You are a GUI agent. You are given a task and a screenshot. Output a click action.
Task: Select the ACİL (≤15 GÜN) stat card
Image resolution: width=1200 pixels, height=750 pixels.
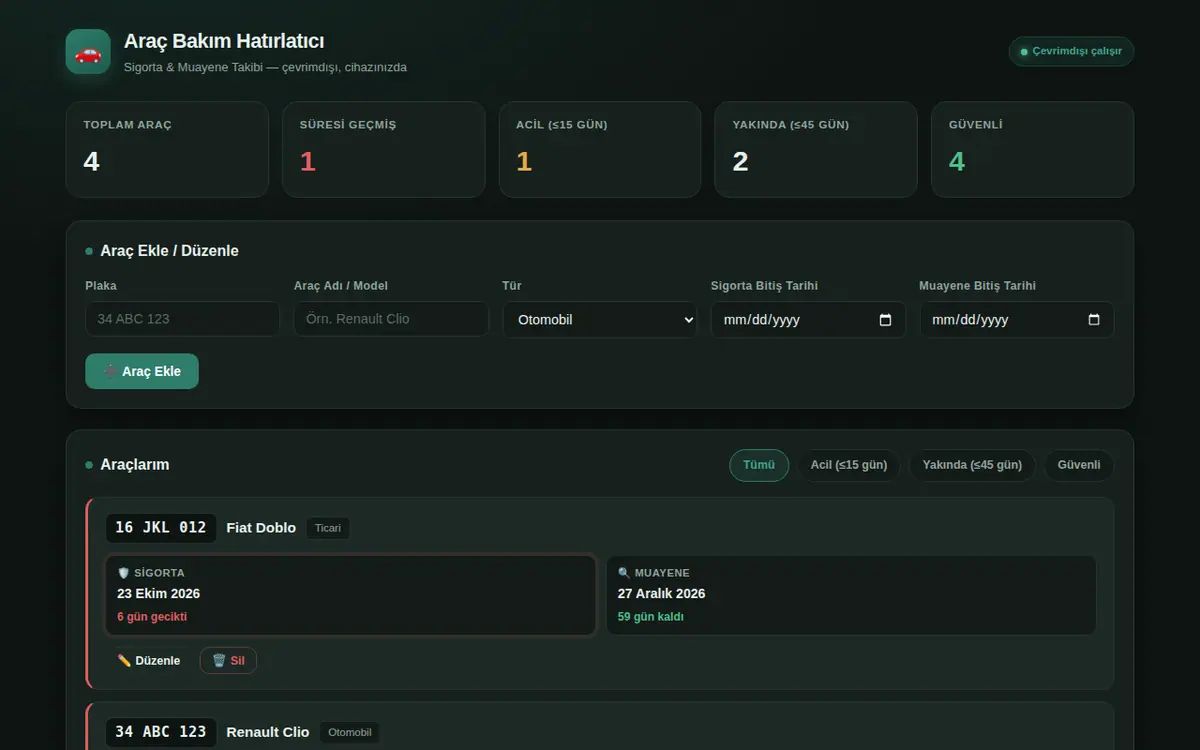pos(600,149)
